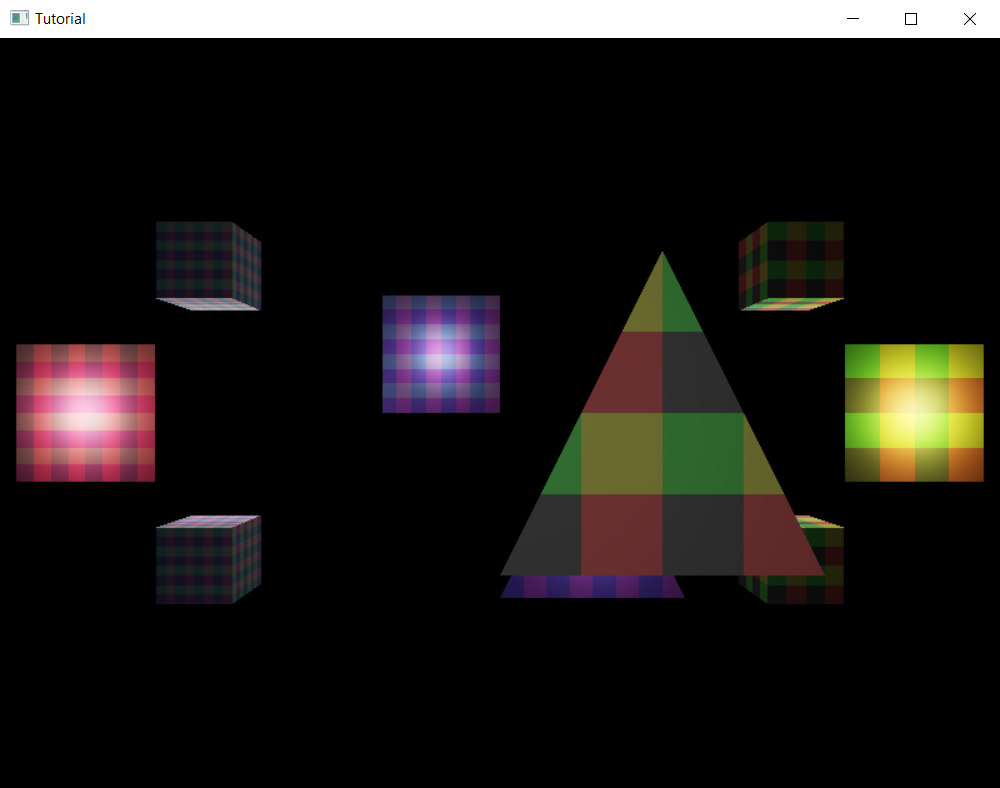Click the top-right red-green plaid cube
Viewport: 1000px width, 788px height.
pos(790,265)
